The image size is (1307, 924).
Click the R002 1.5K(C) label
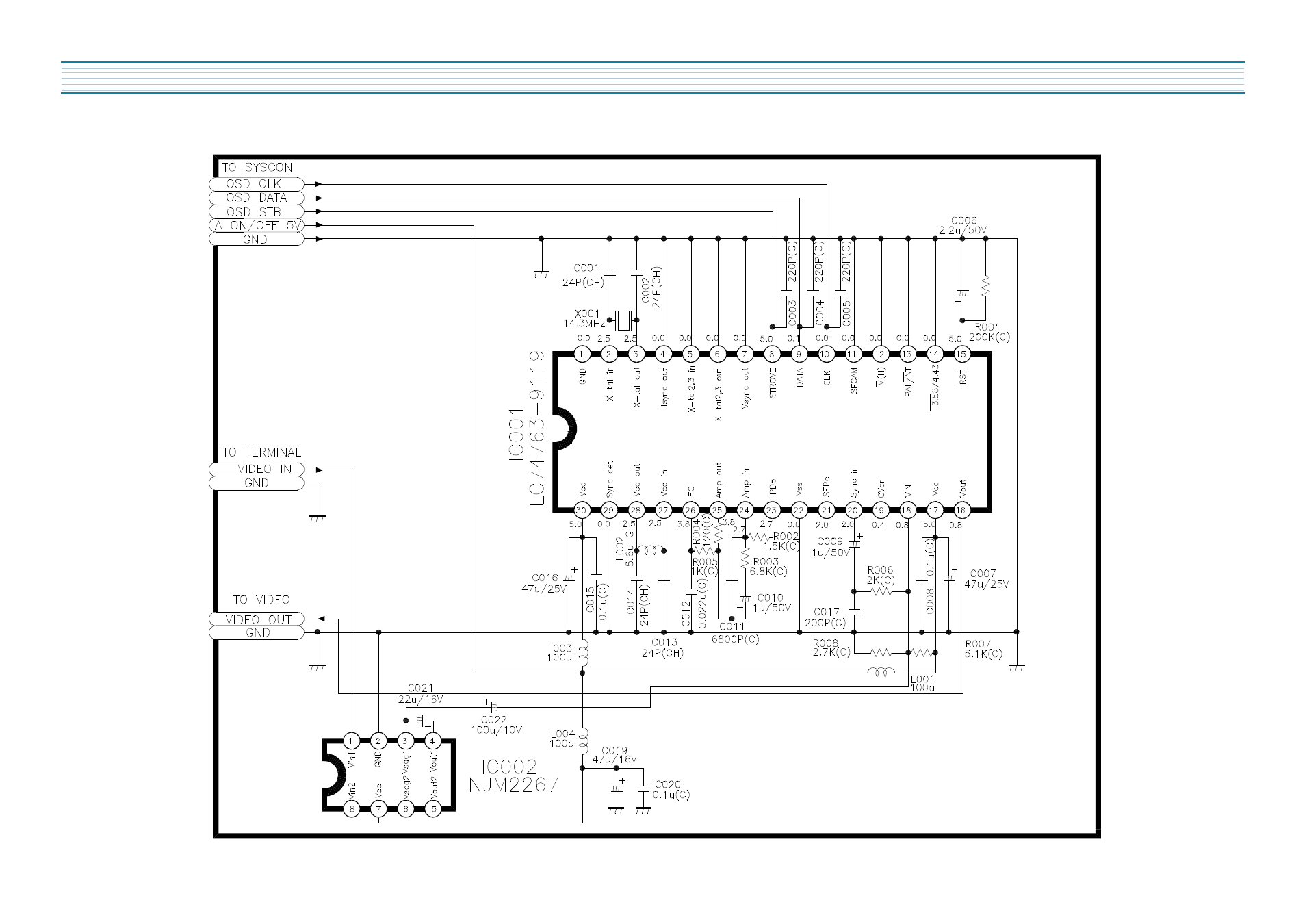click(781, 541)
